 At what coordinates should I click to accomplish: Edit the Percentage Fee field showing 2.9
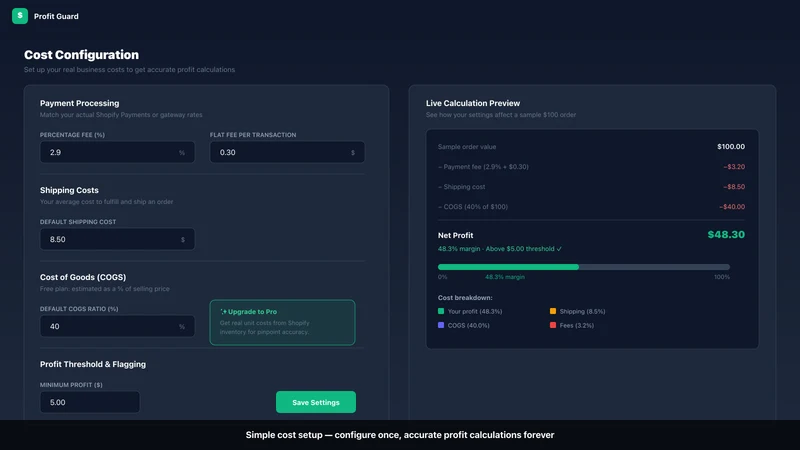(x=117, y=152)
